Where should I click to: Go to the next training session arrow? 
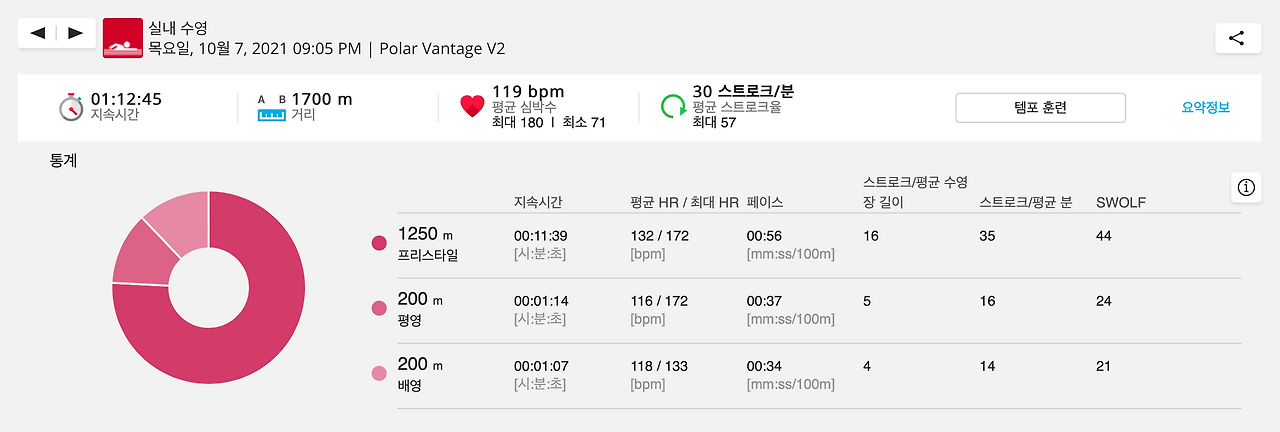[75, 33]
